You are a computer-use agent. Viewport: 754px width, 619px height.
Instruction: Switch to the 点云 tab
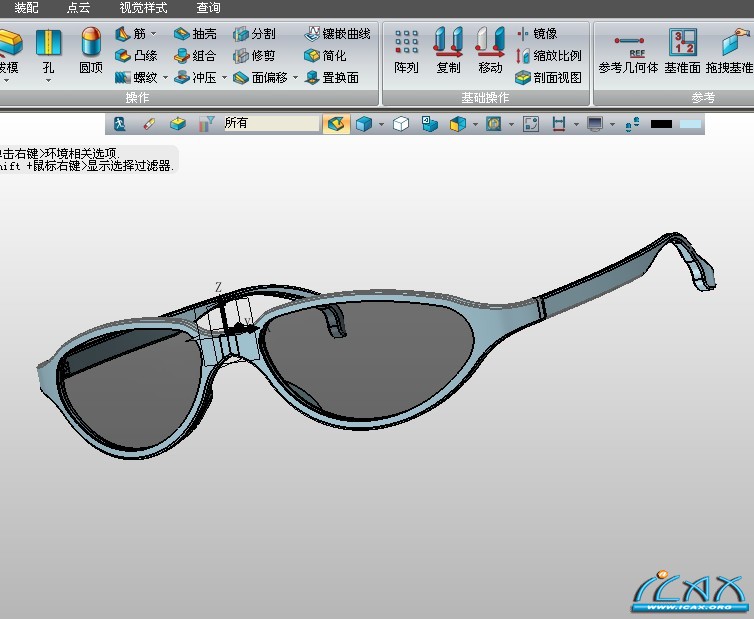pyautogui.click(x=78, y=8)
